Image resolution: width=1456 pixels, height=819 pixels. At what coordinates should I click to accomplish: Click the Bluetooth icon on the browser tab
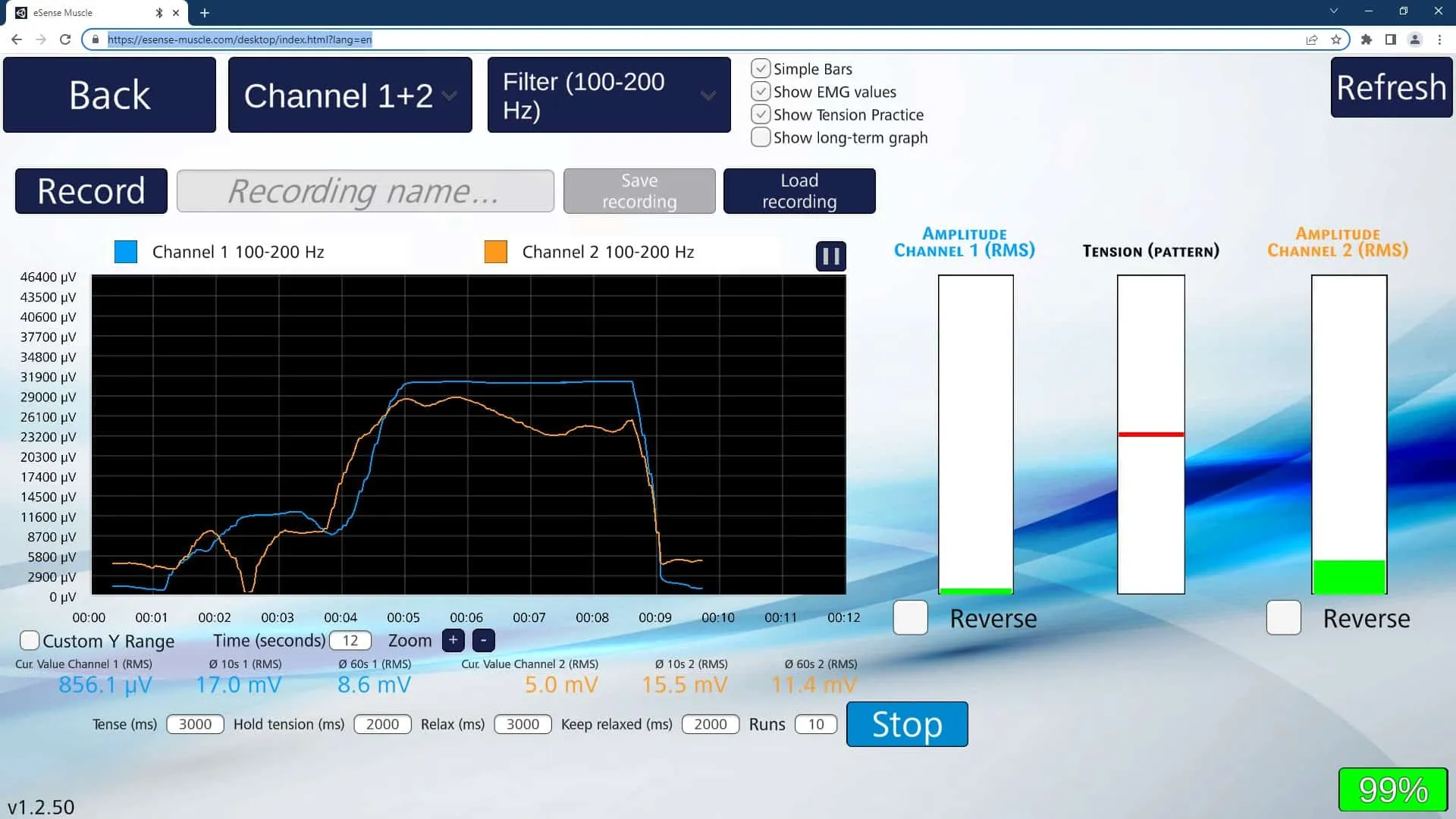[158, 12]
